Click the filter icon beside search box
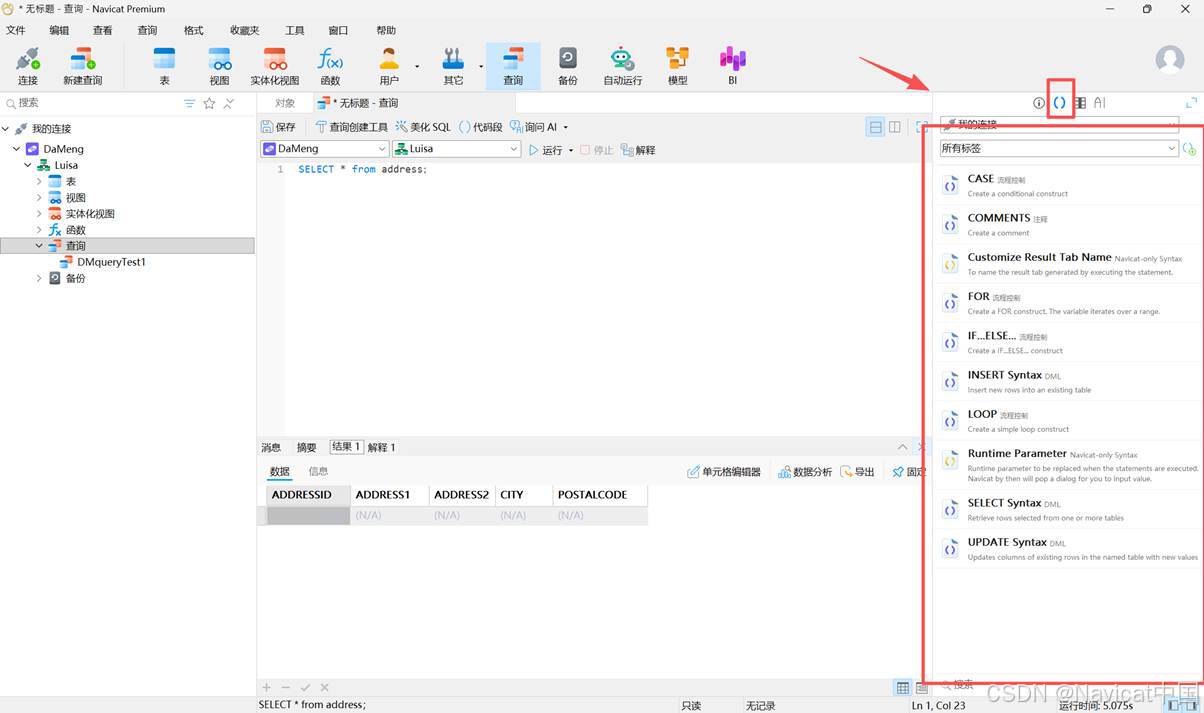Viewport: 1204px width, 713px height. (x=190, y=103)
